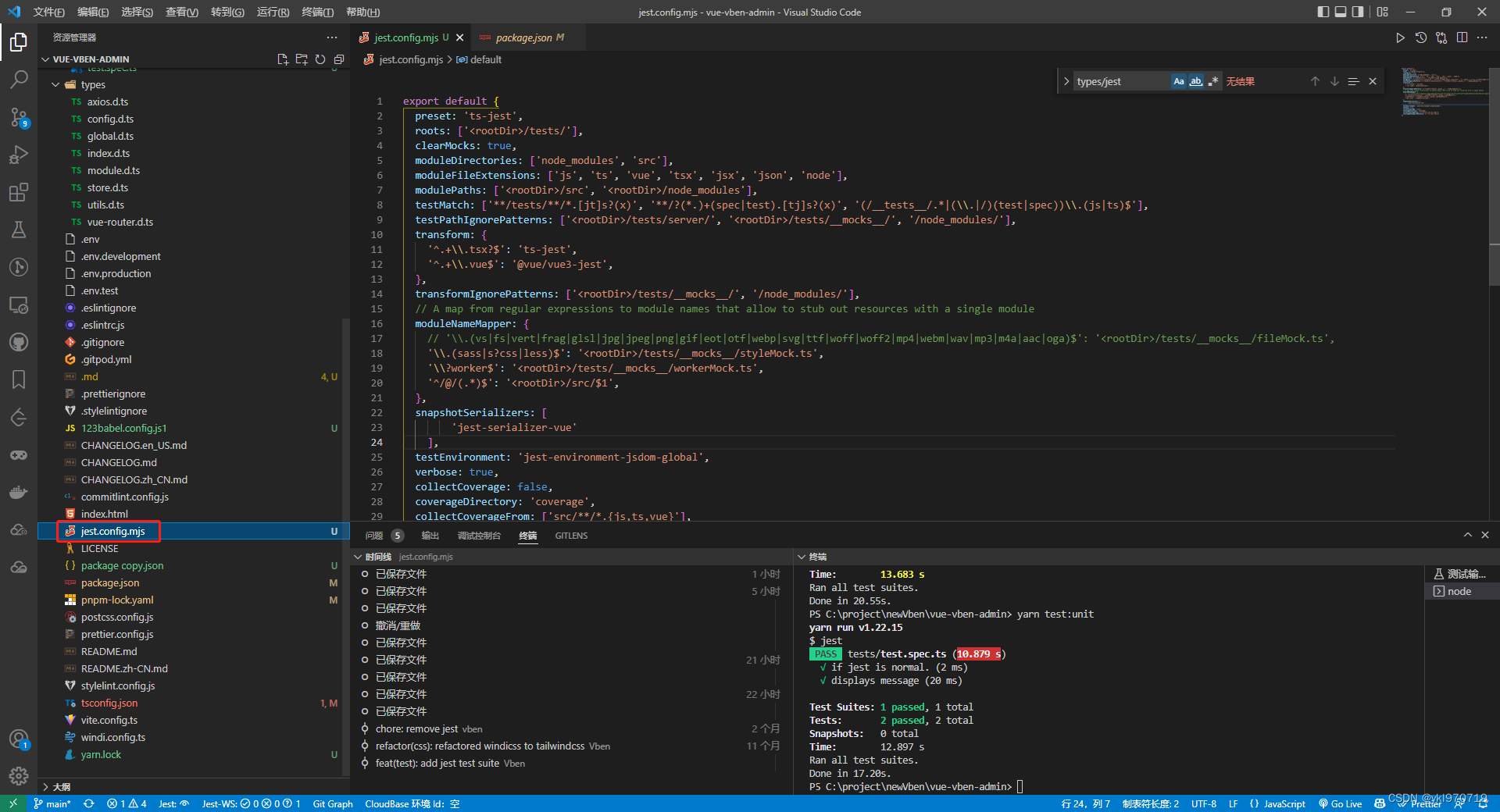Open vite.config.ts in explorer
This screenshot has width=1500, height=812.
click(109, 720)
